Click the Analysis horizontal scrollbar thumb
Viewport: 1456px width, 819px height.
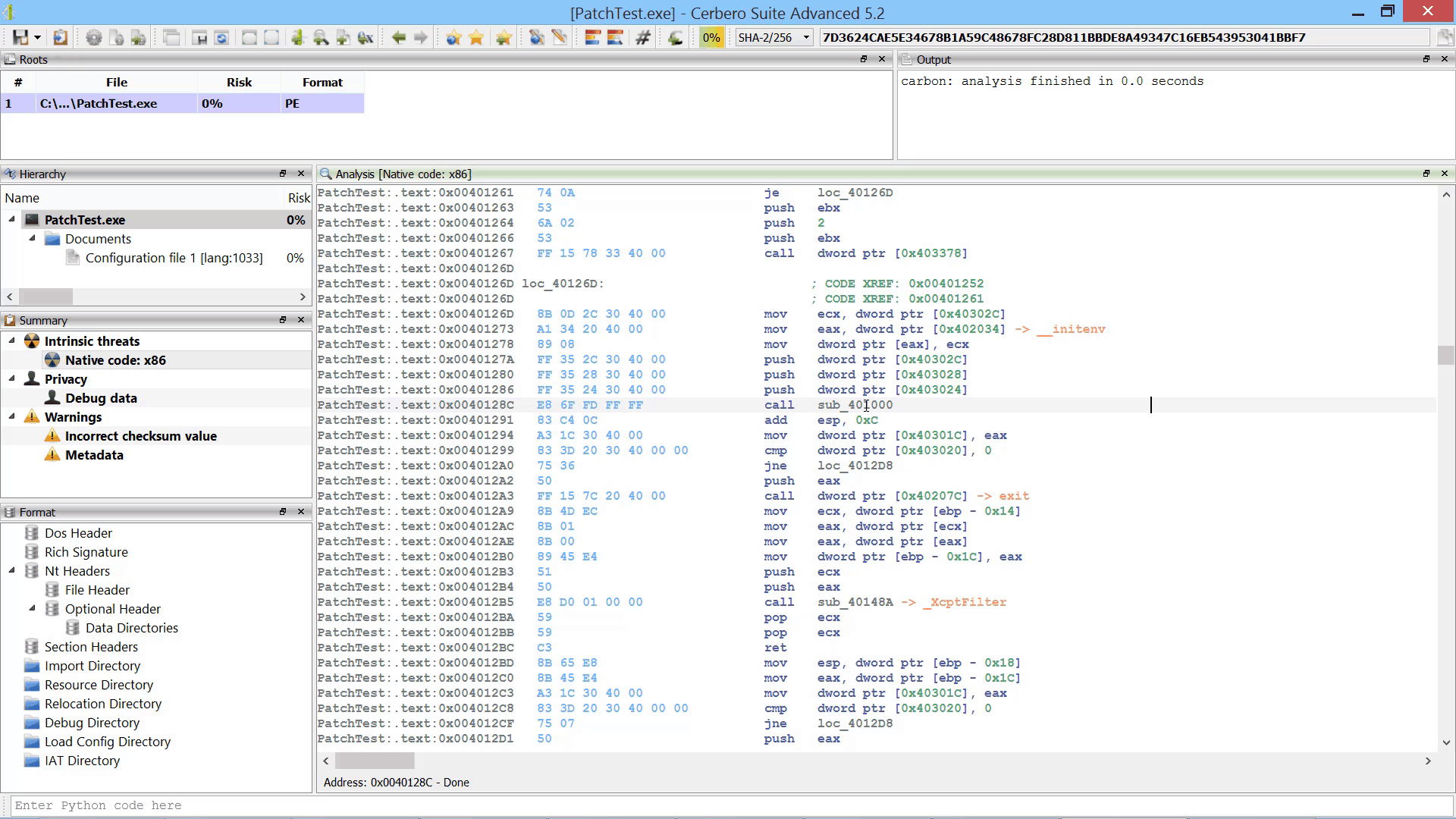tap(375, 761)
